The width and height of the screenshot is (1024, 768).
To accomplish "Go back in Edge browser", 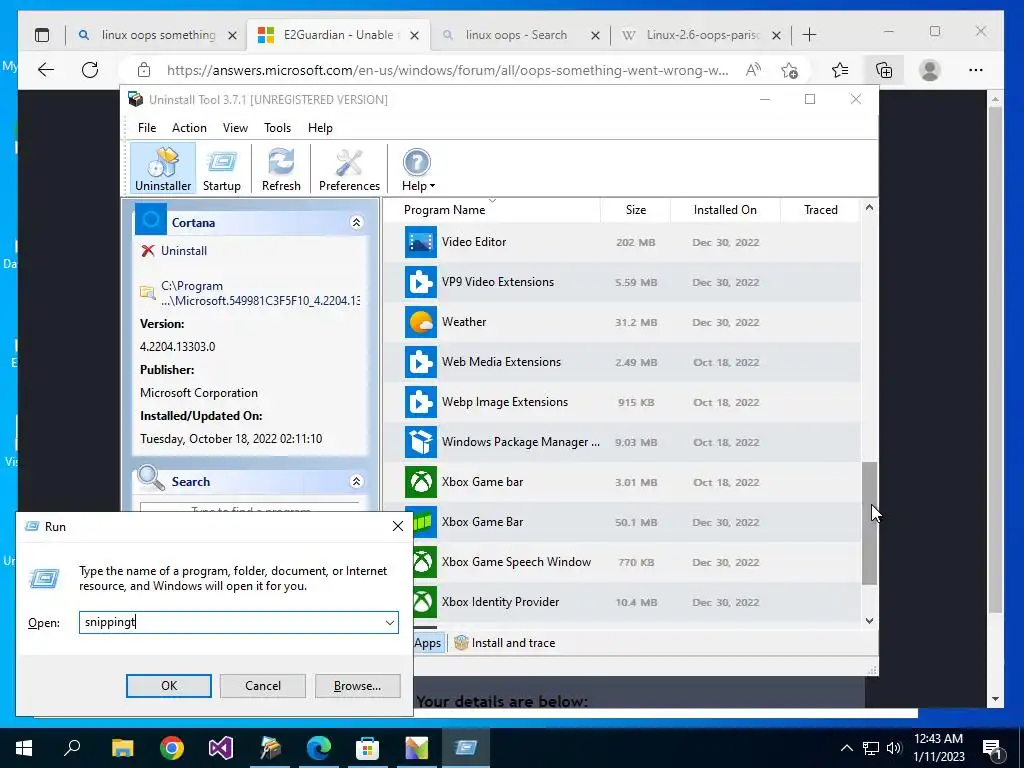I will click(x=46, y=70).
